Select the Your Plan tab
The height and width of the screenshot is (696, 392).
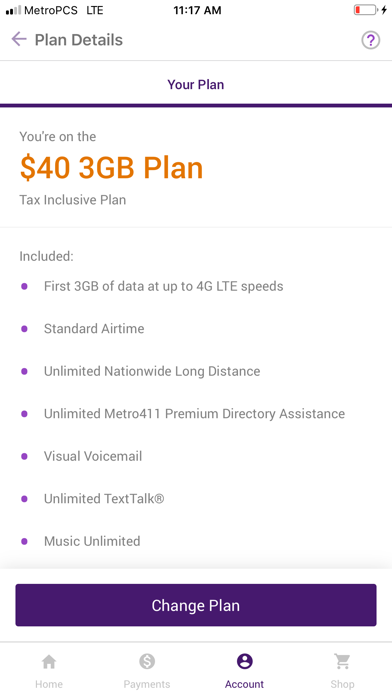[x=196, y=85]
